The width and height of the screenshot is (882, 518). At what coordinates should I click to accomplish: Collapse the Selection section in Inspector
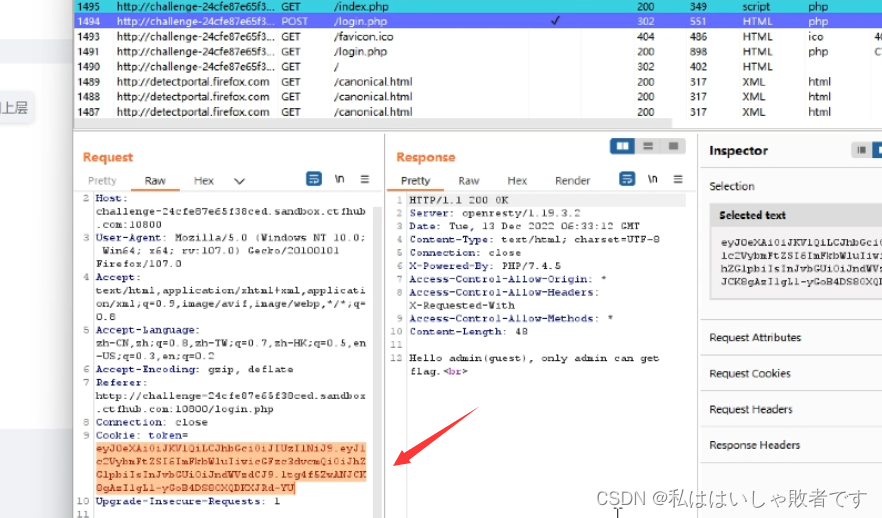[x=732, y=186]
